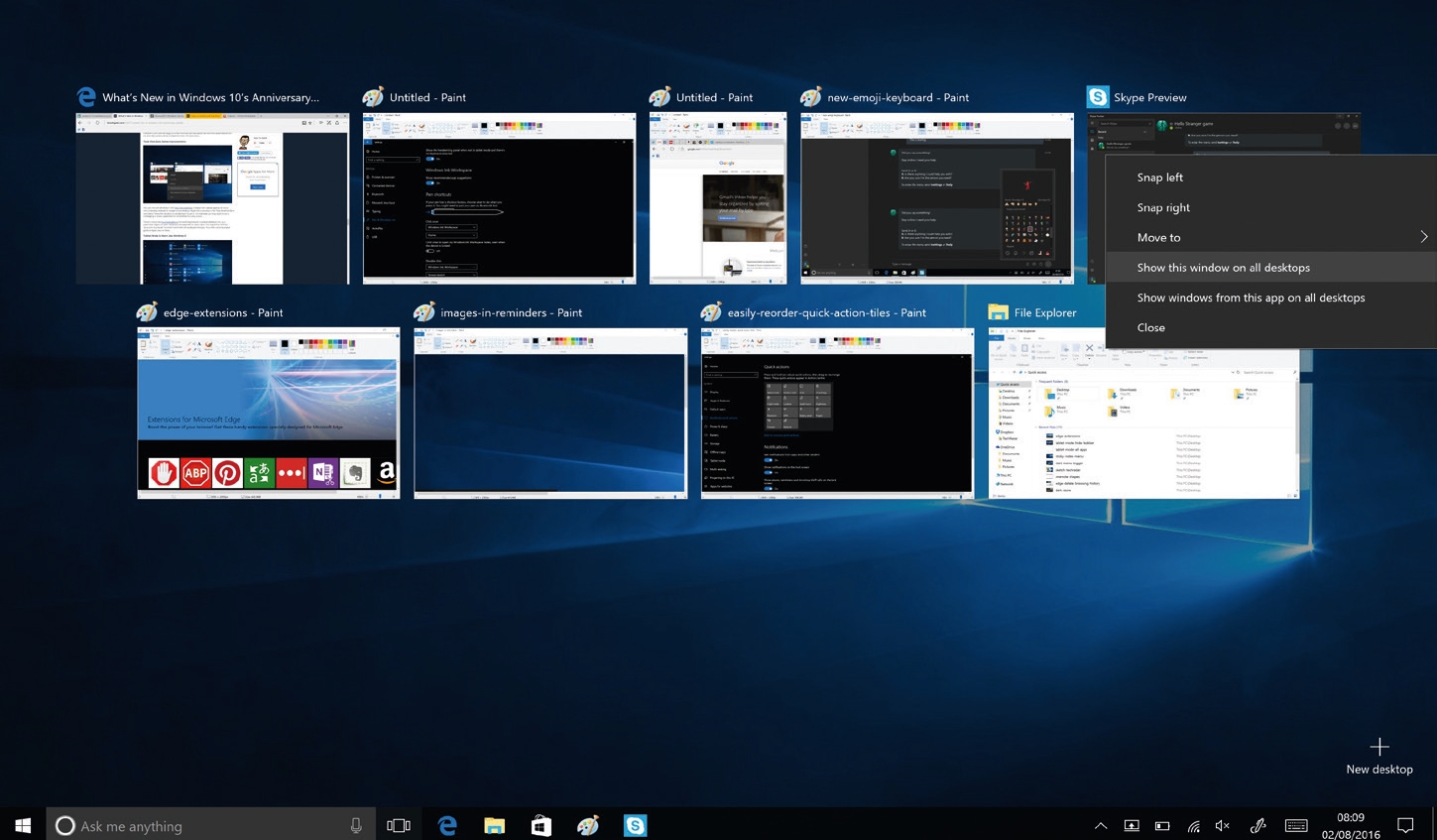Launch Microsoft Edge from the taskbar
Image resolution: width=1437 pixels, height=840 pixels.
[447, 825]
